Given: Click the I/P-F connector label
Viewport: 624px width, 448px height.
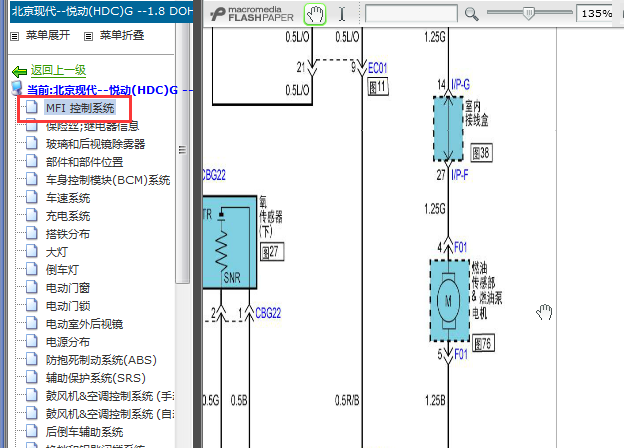Looking at the screenshot, I should point(460,175).
